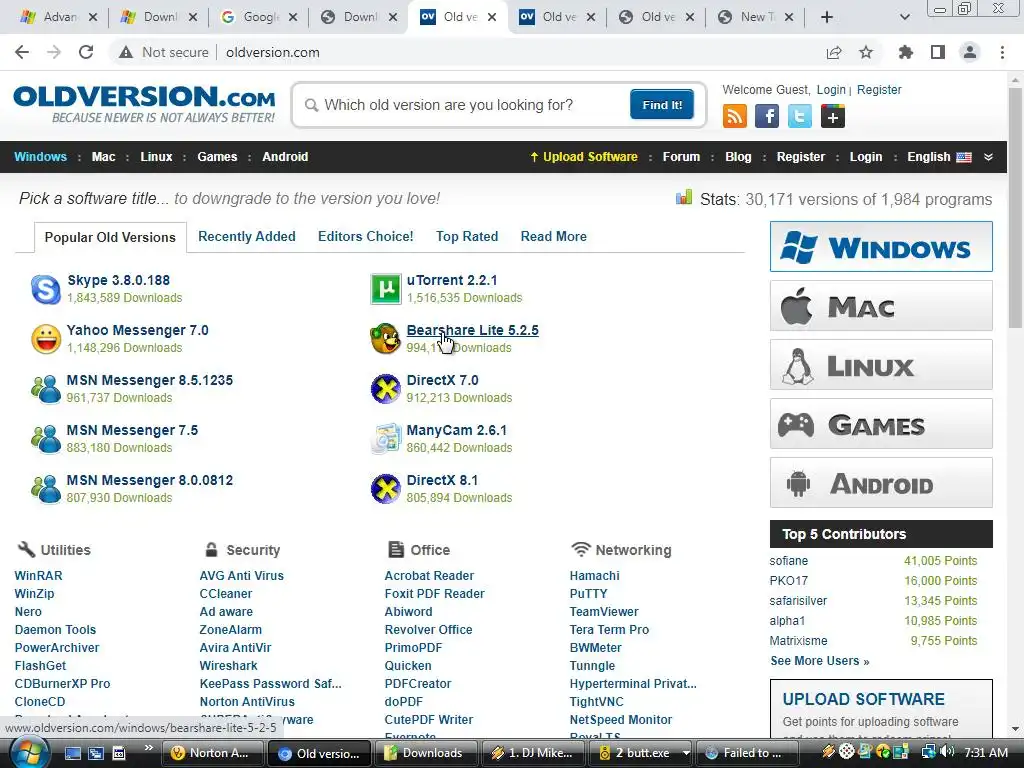Open the large Android category button

881,483
